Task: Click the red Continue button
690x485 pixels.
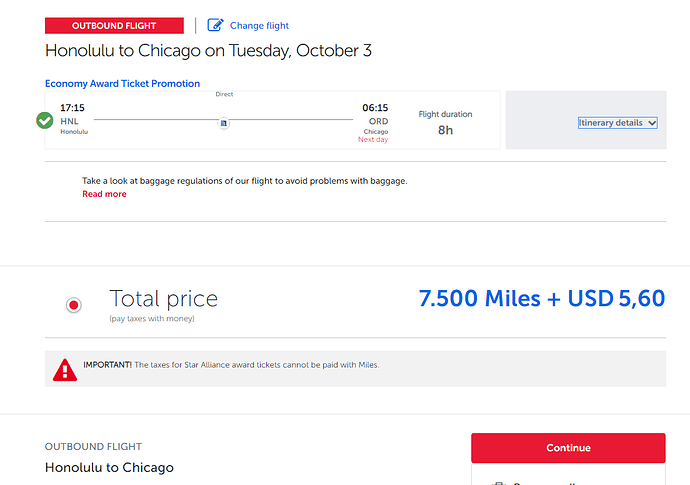Action: [x=568, y=448]
